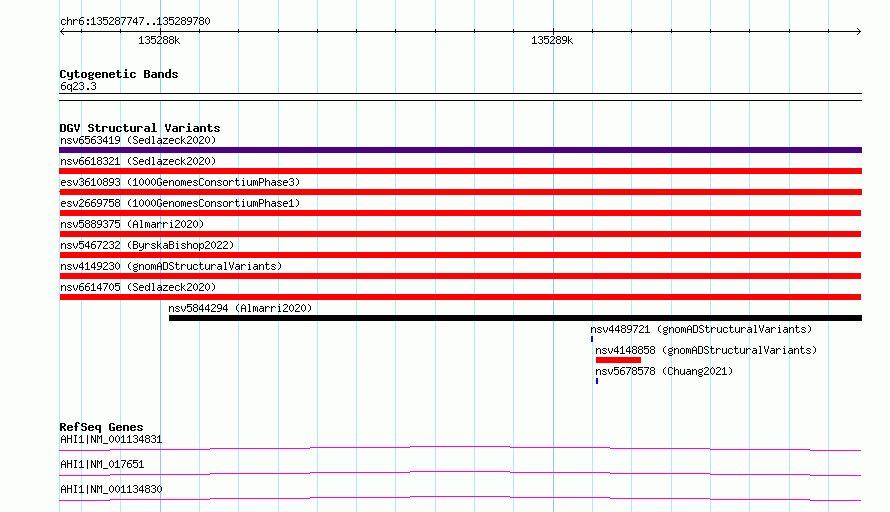Click the RefSeq Genes track title
This screenshot has width=890, height=512.
pos(101,427)
